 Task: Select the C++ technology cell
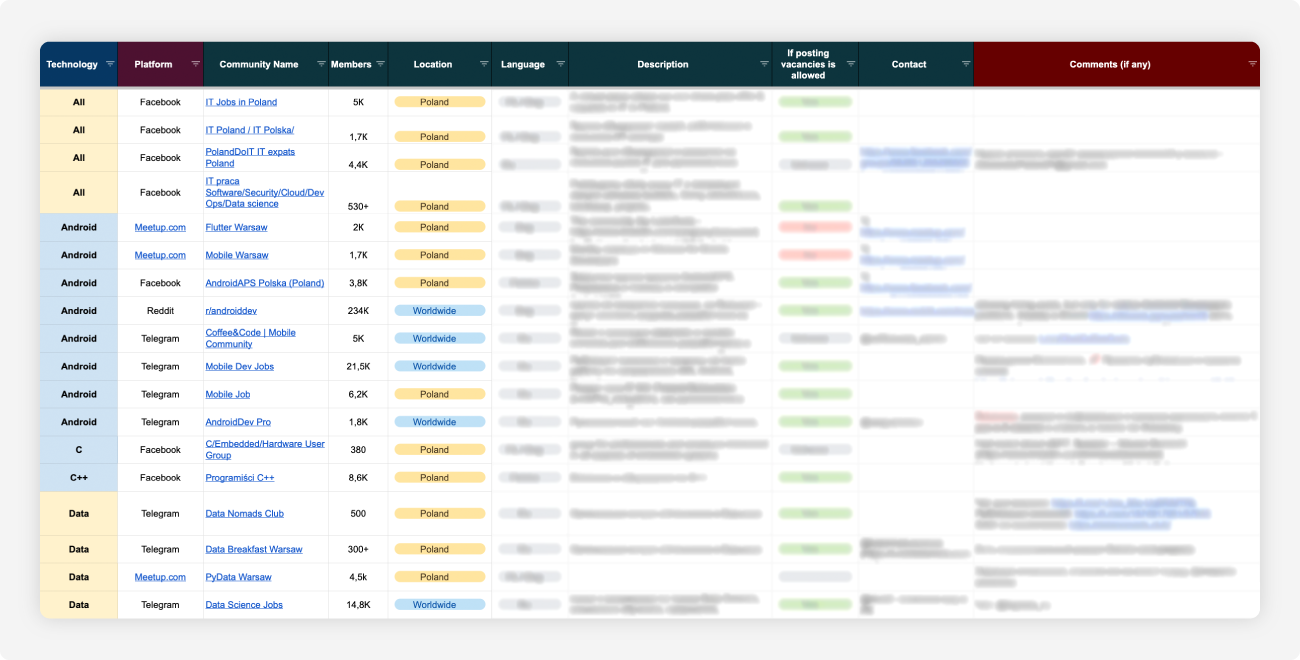pos(79,478)
